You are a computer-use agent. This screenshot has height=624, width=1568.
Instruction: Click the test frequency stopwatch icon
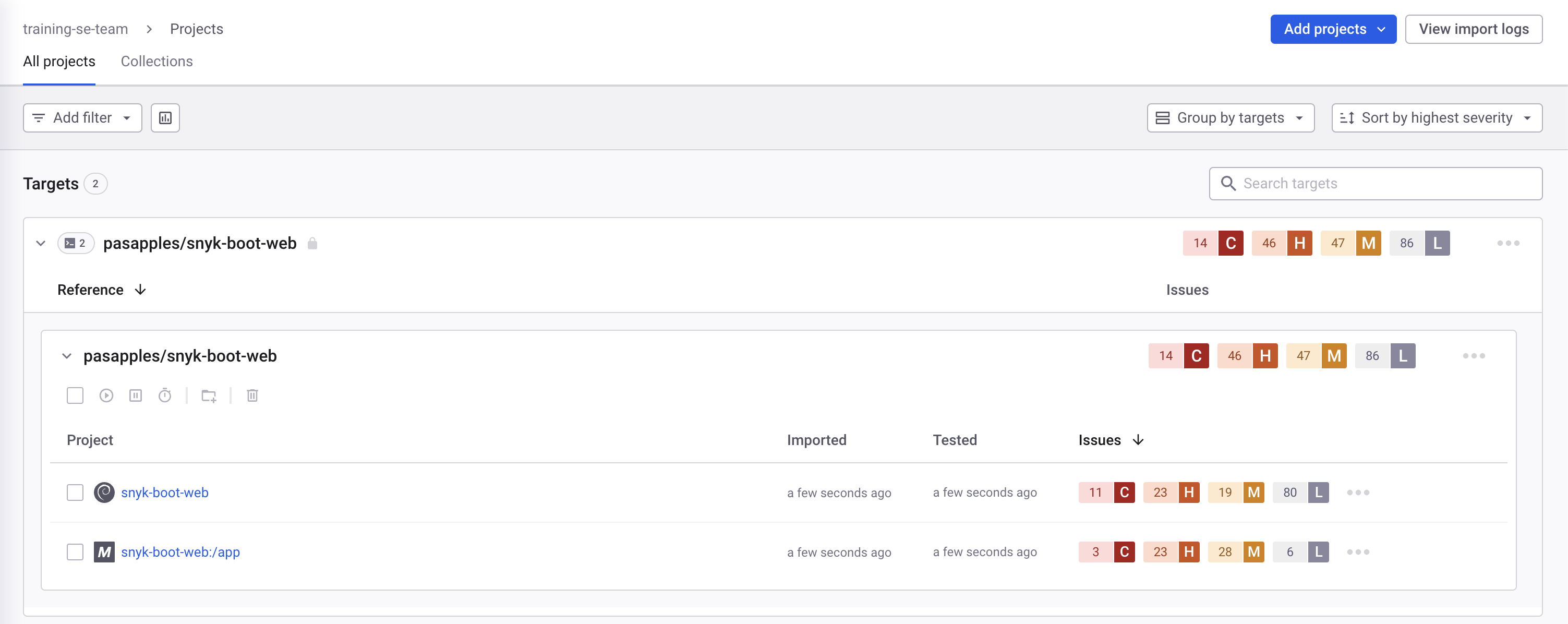pyautogui.click(x=164, y=395)
